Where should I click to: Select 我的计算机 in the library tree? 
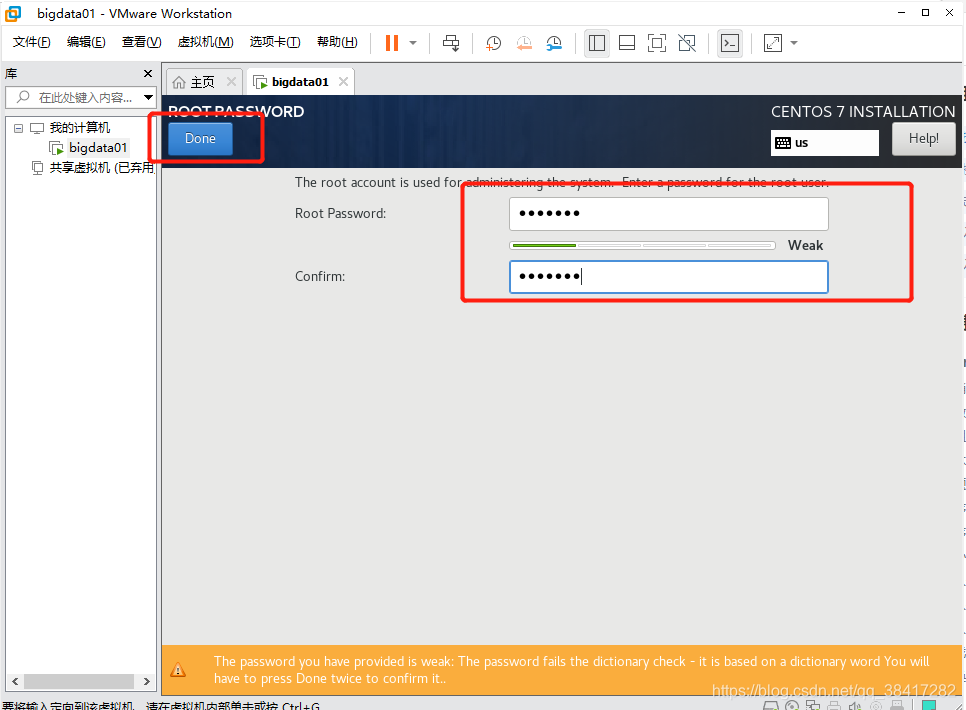[79, 128]
